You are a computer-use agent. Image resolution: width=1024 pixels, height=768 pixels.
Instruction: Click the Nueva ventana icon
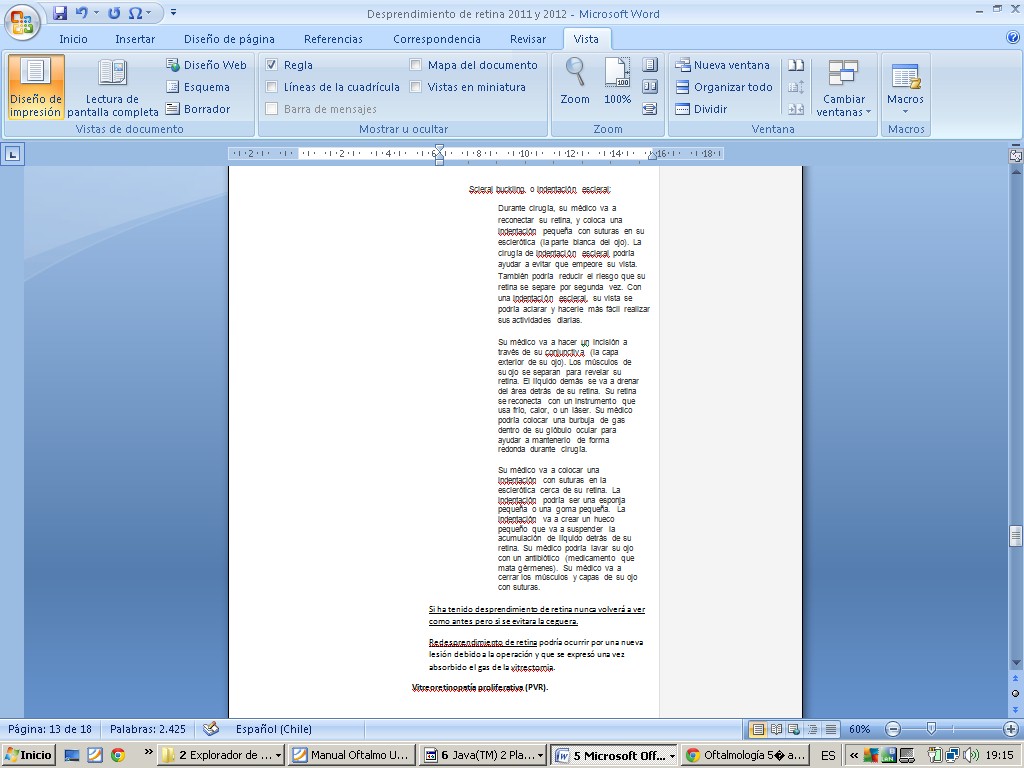[x=683, y=65]
